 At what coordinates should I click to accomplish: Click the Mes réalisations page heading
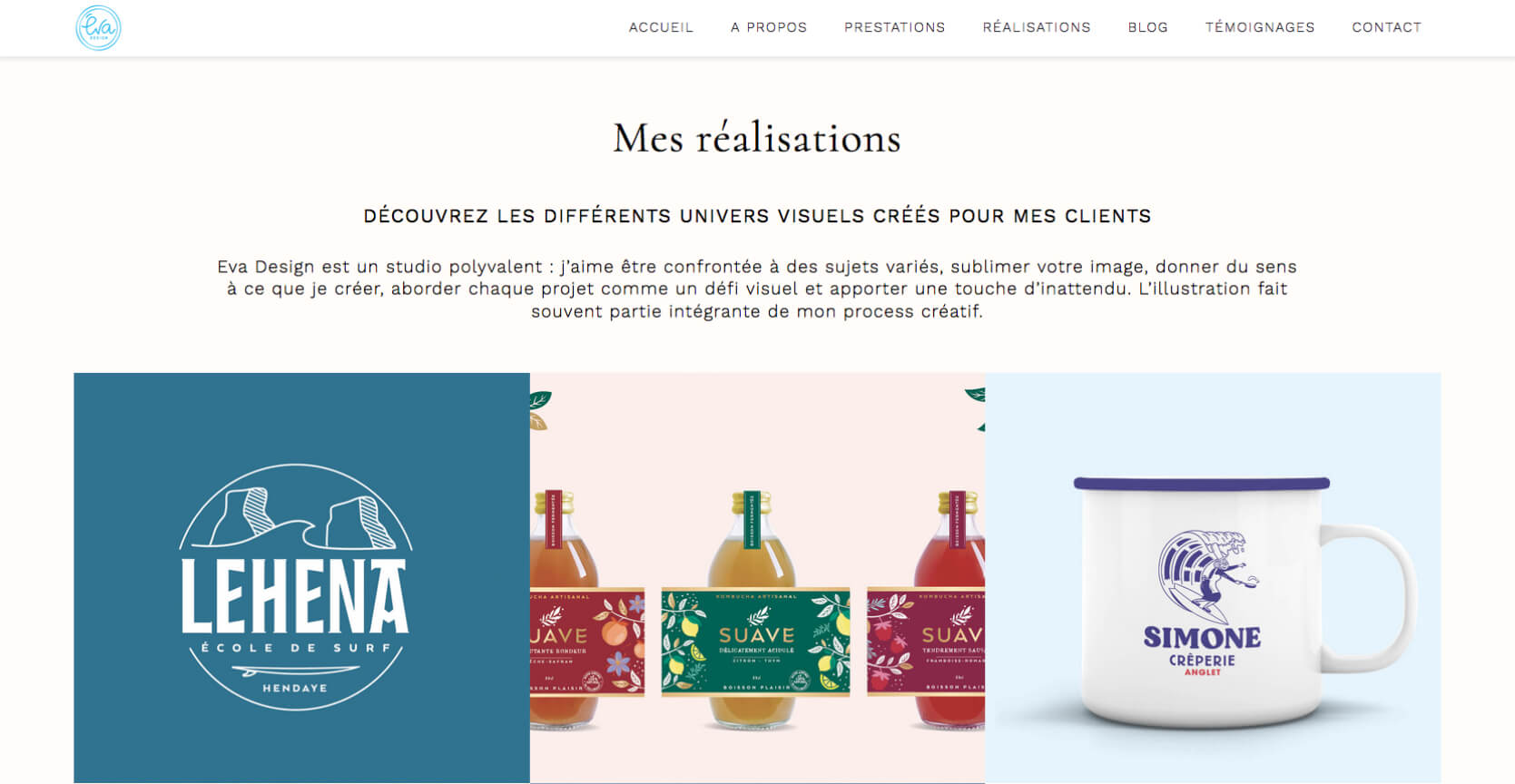click(757, 139)
